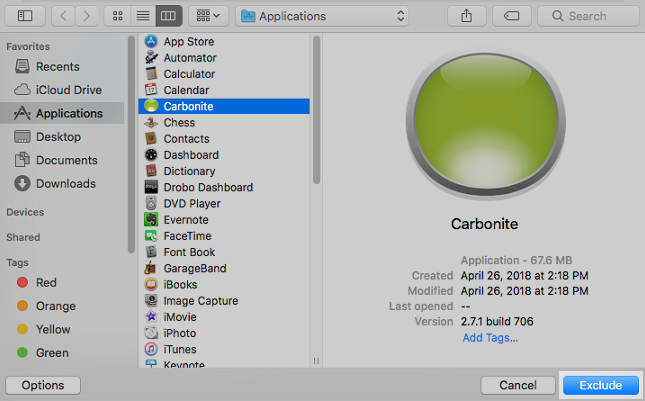Image resolution: width=645 pixels, height=401 pixels.
Task: Switch to list view
Action: pyautogui.click(x=143, y=16)
